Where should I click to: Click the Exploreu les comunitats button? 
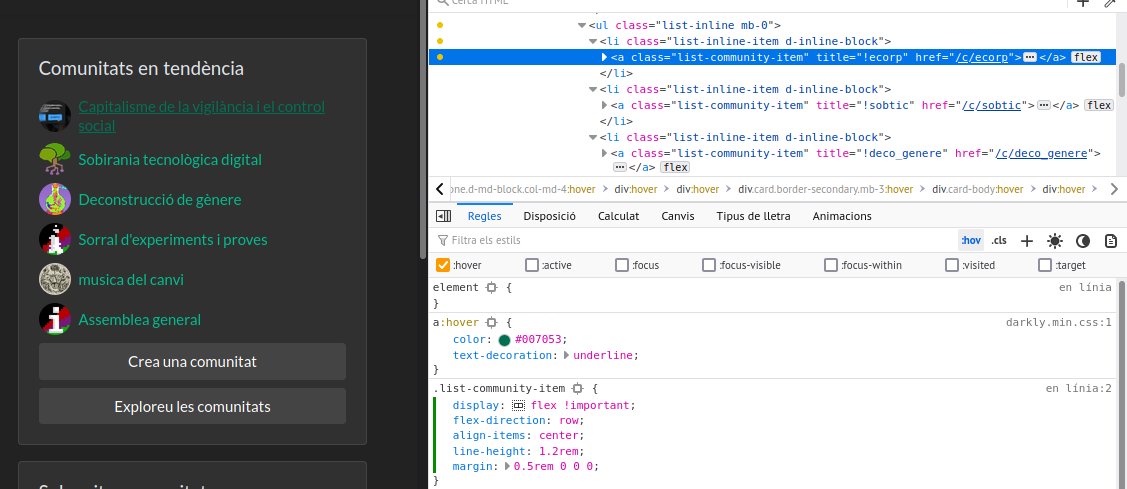coord(193,406)
